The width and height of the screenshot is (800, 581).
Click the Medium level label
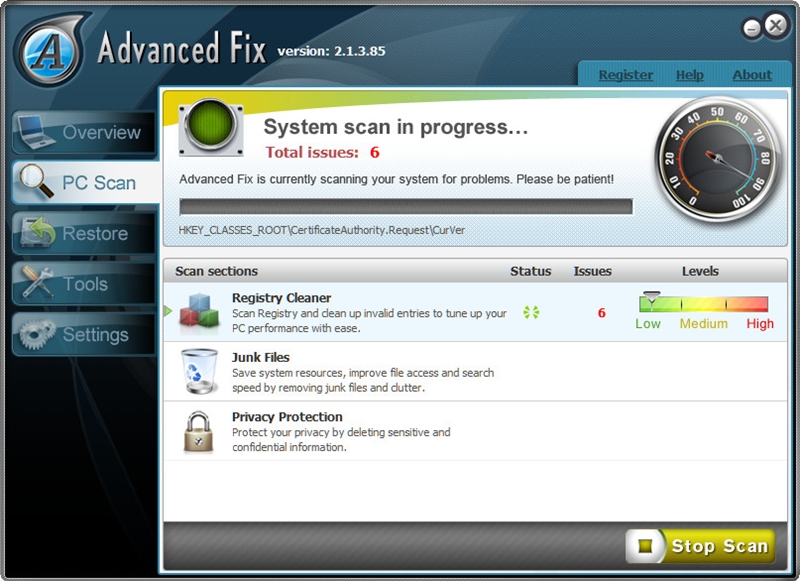[x=704, y=323]
